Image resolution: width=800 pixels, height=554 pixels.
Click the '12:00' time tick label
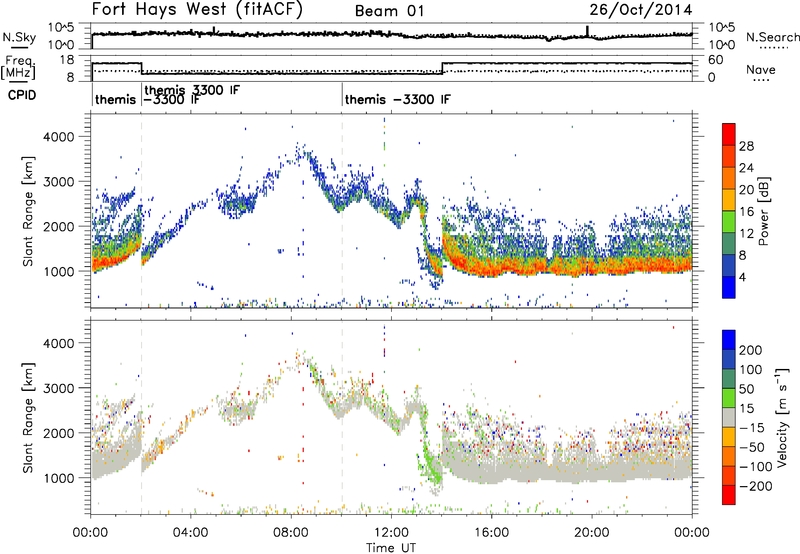click(391, 533)
